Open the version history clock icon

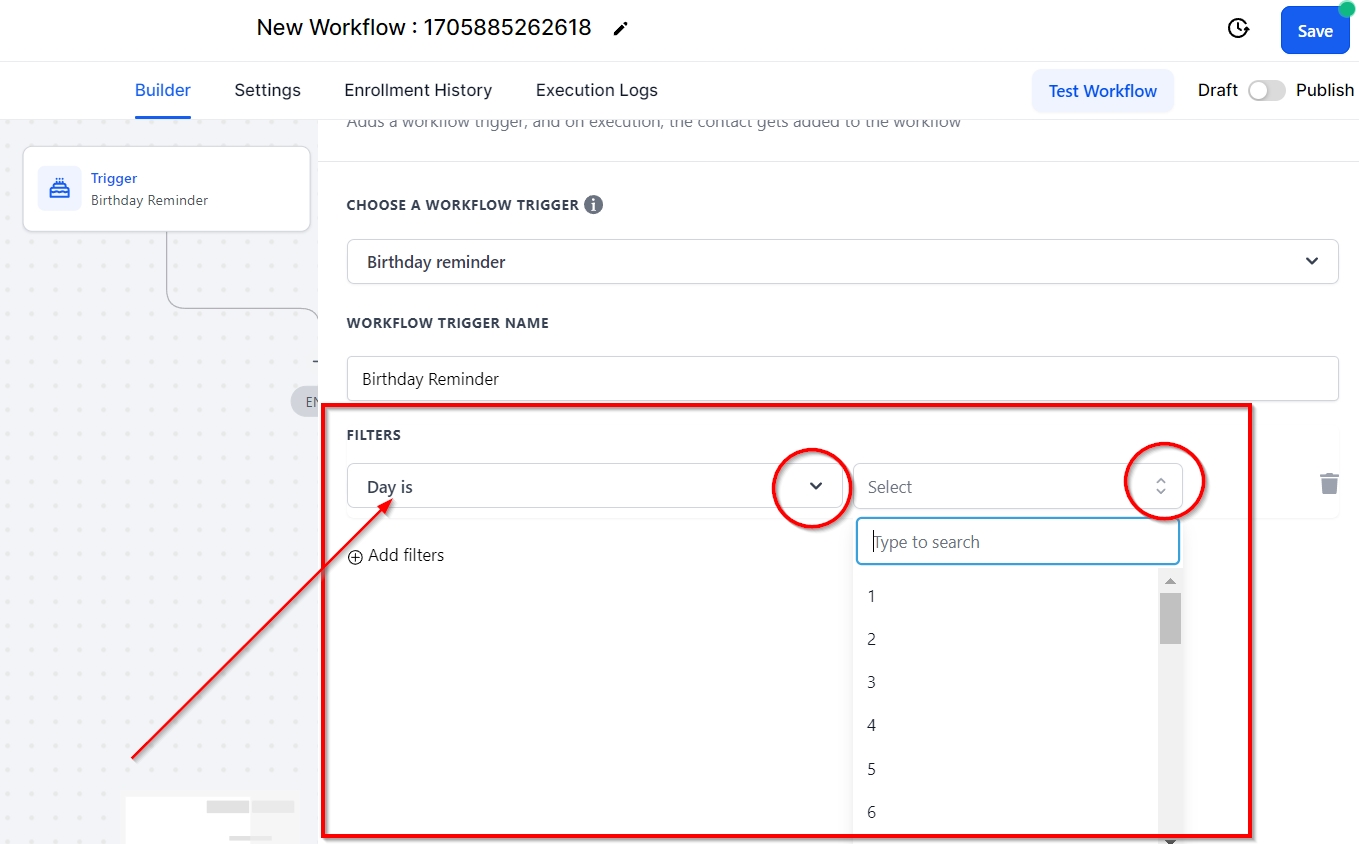1238,29
